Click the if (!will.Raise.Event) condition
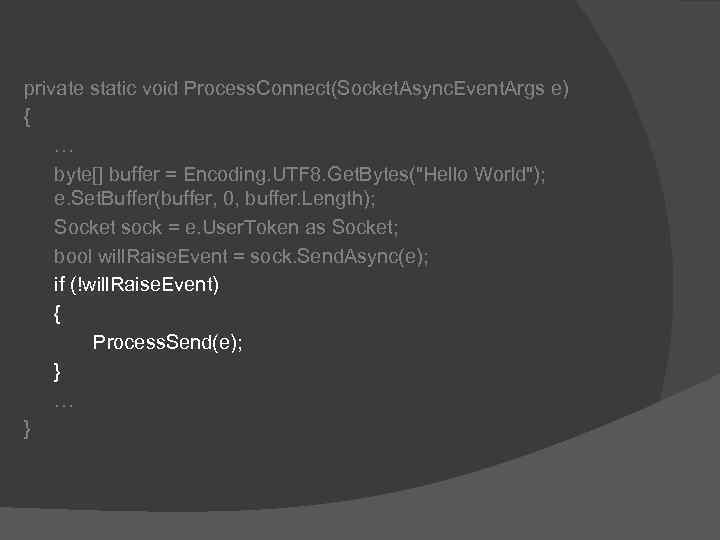The image size is (720, 540). point(136,284)
